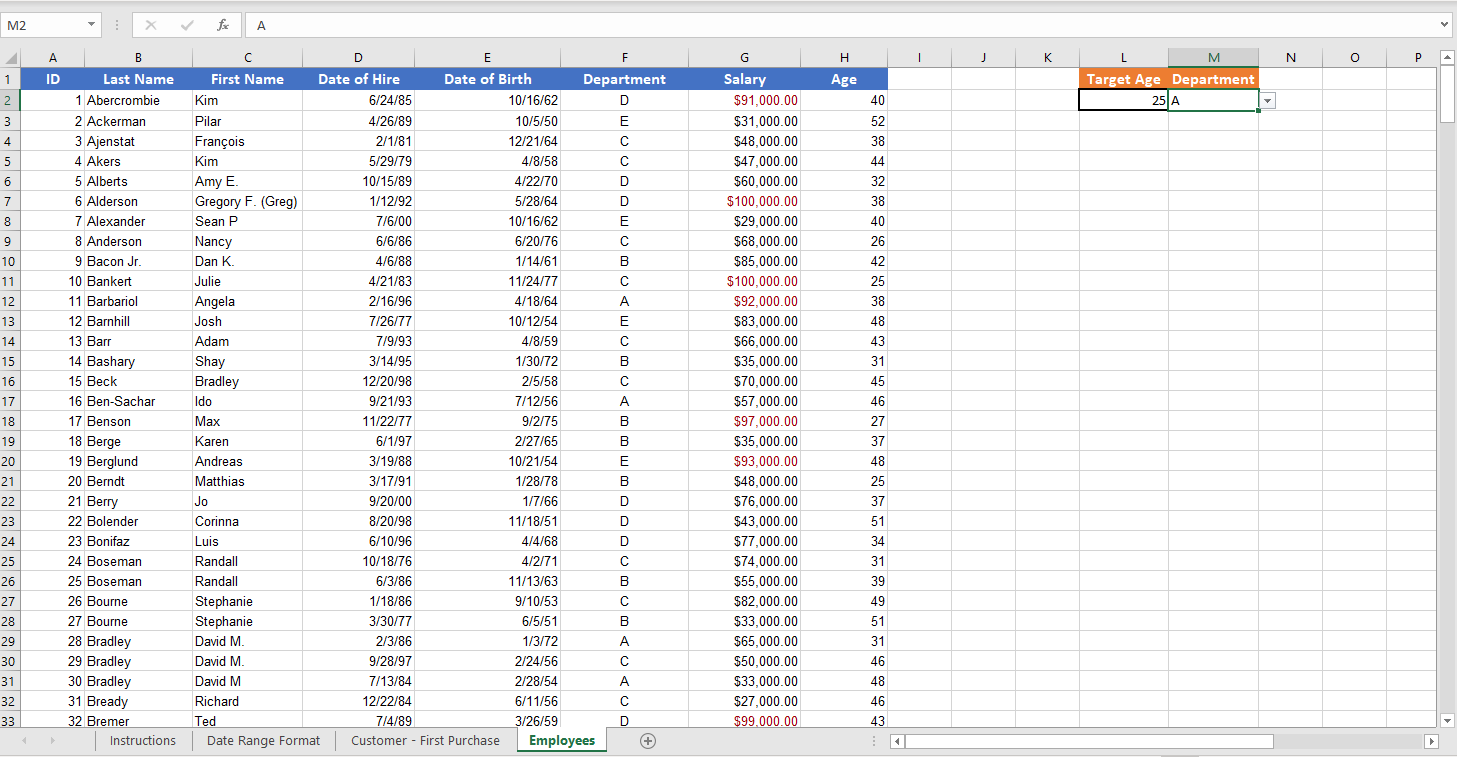Switch to the Instructions sheet tab

coord(142,740)
